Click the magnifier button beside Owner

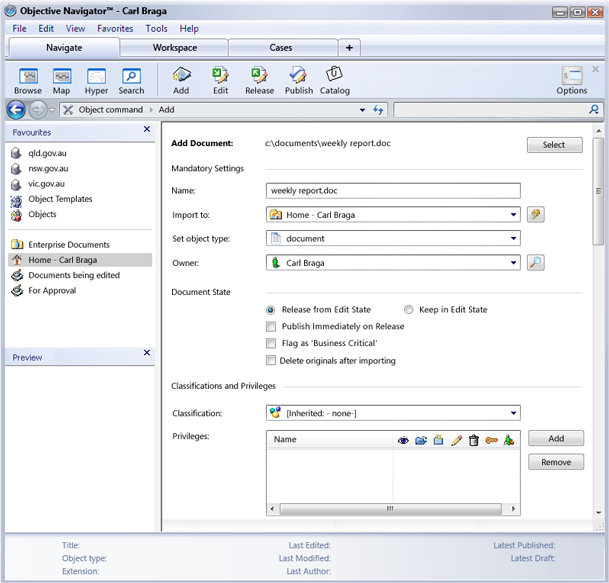point(536,263)
